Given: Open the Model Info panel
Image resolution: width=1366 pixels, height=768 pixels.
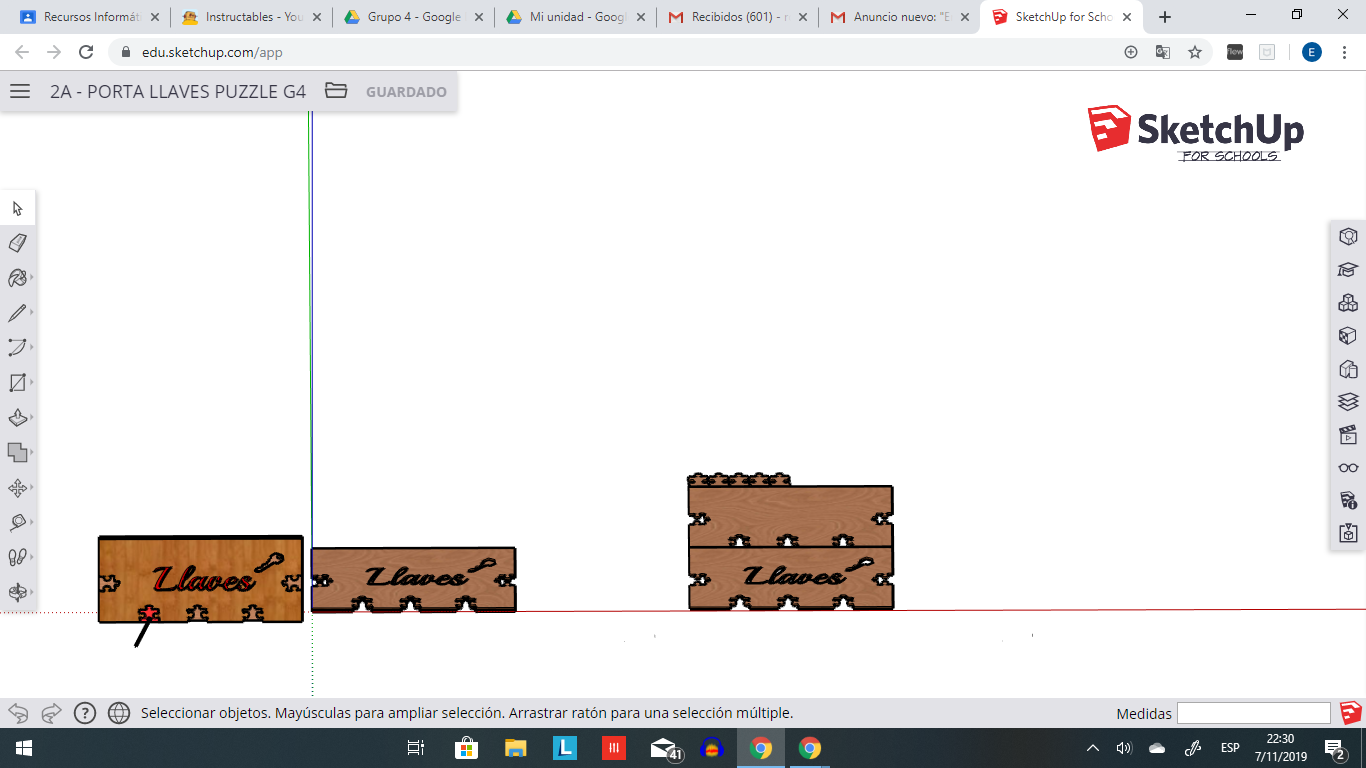Looking at the screenshot, I should pos(1348,501).
